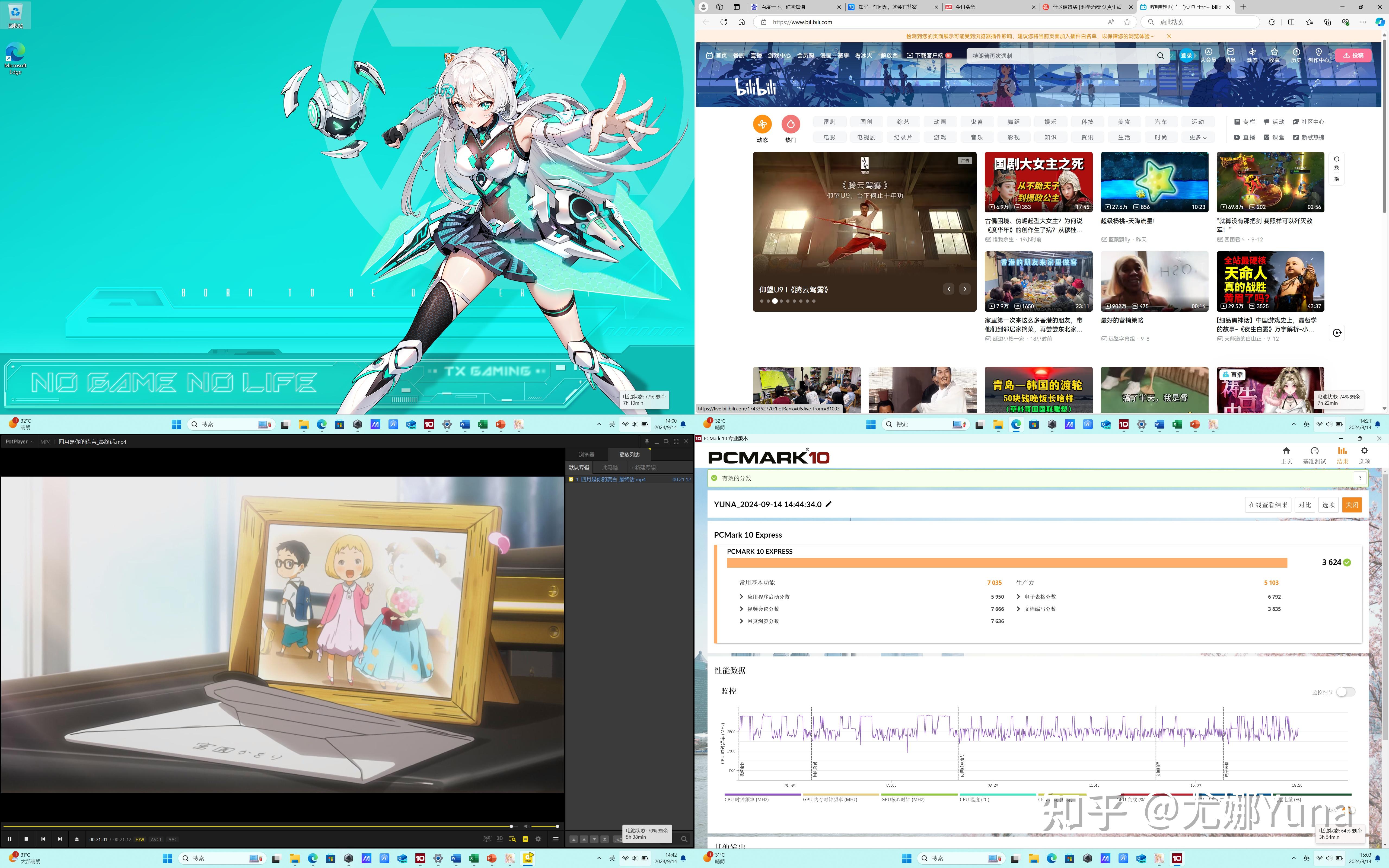The width and height of the screenshot is (1389, 868).
Task: Select 此电脑 tab in PotPlayer playlist
Action: pyautogui.click(x=610, y=467)
